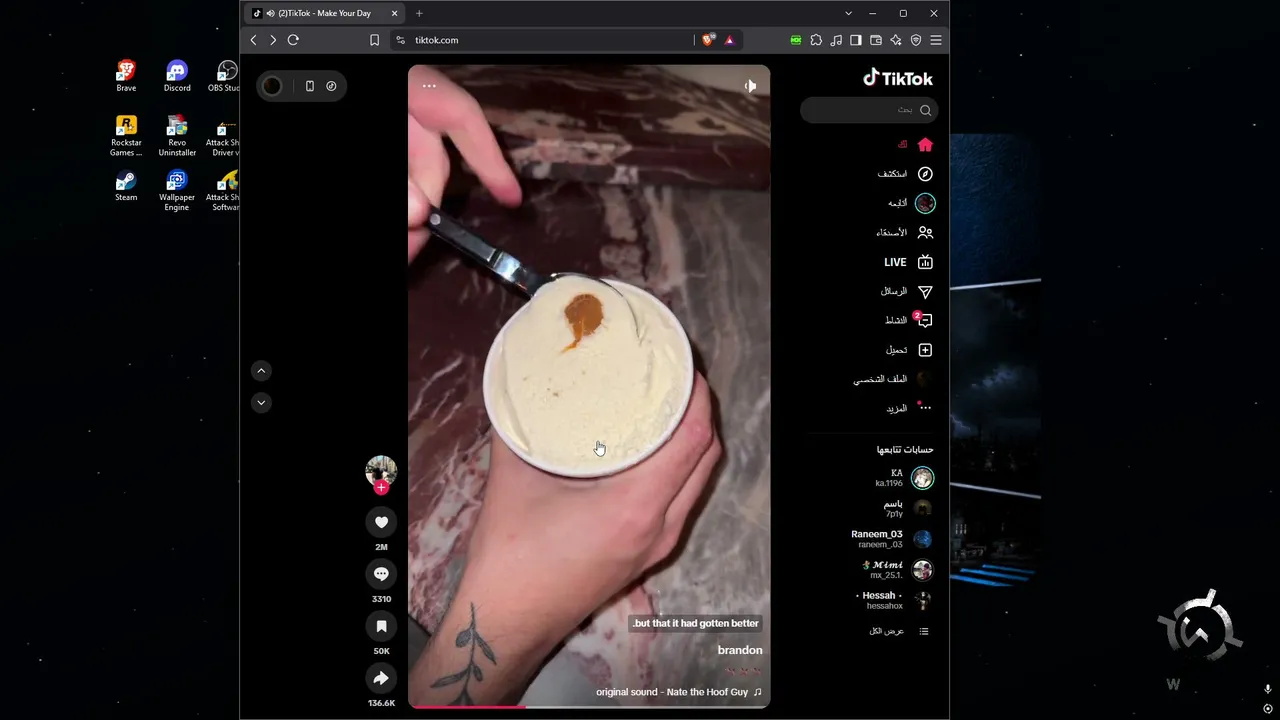This screenshot has height=720, width=1280.
Task: Go to the next video with the down arrow
Action: pyautogui.click(x=261, y=403)
